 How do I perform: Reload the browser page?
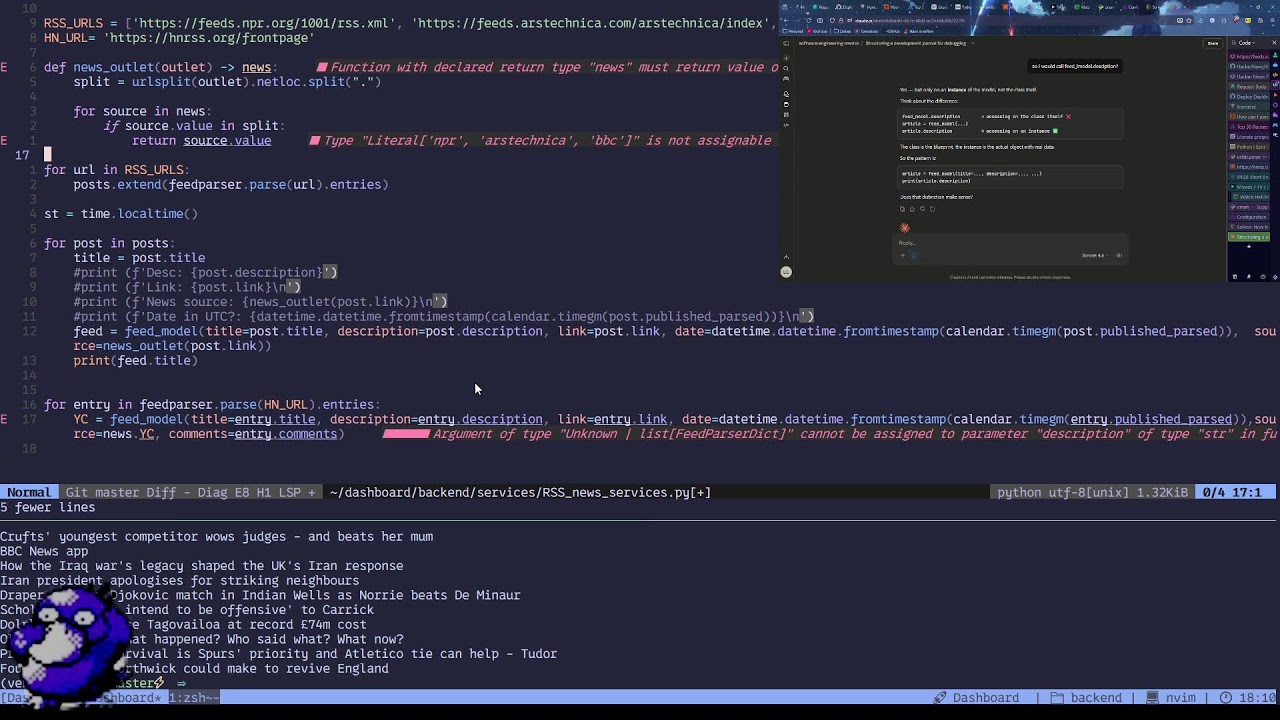[808, 20]
